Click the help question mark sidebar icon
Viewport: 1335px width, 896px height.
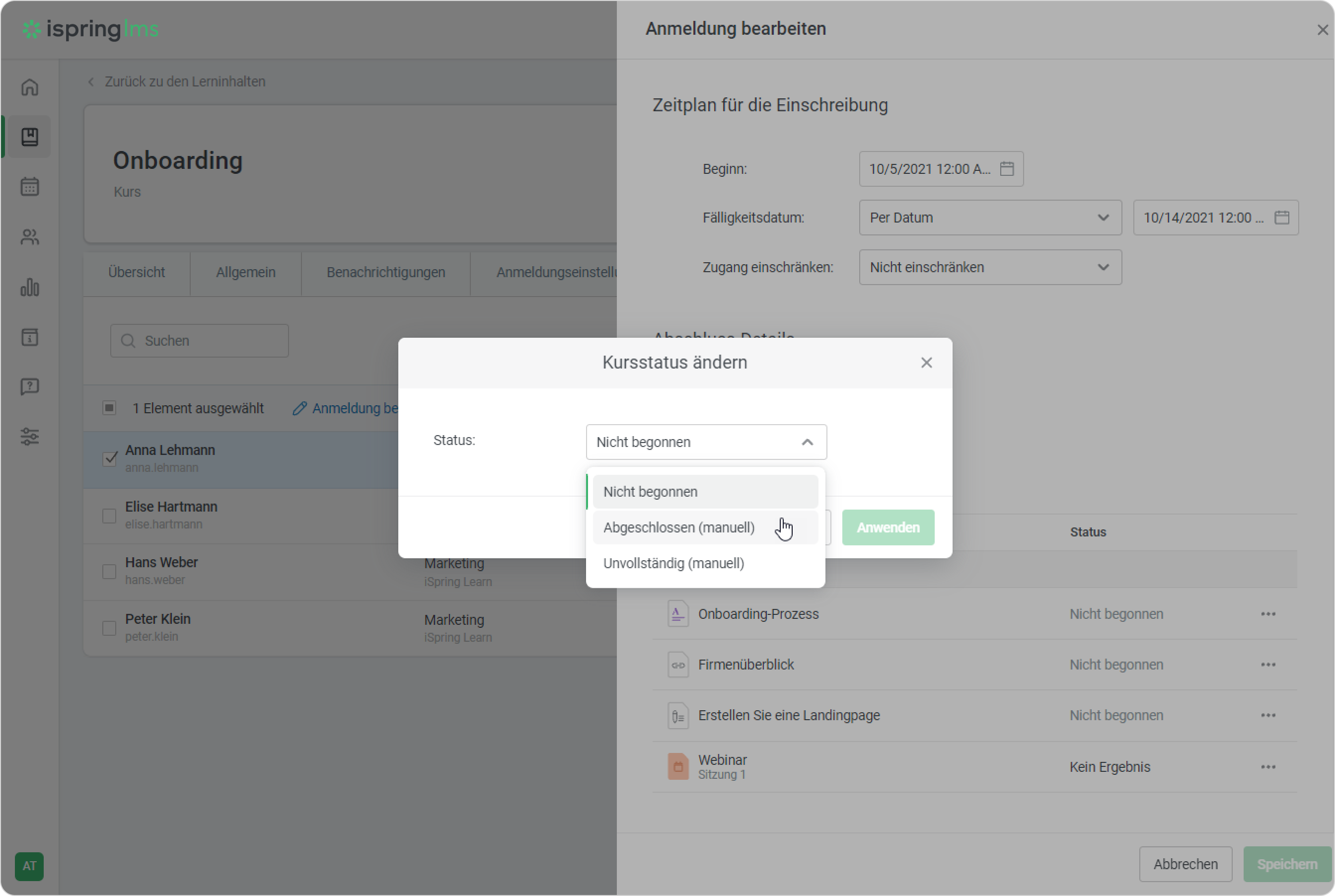[30, 387]
